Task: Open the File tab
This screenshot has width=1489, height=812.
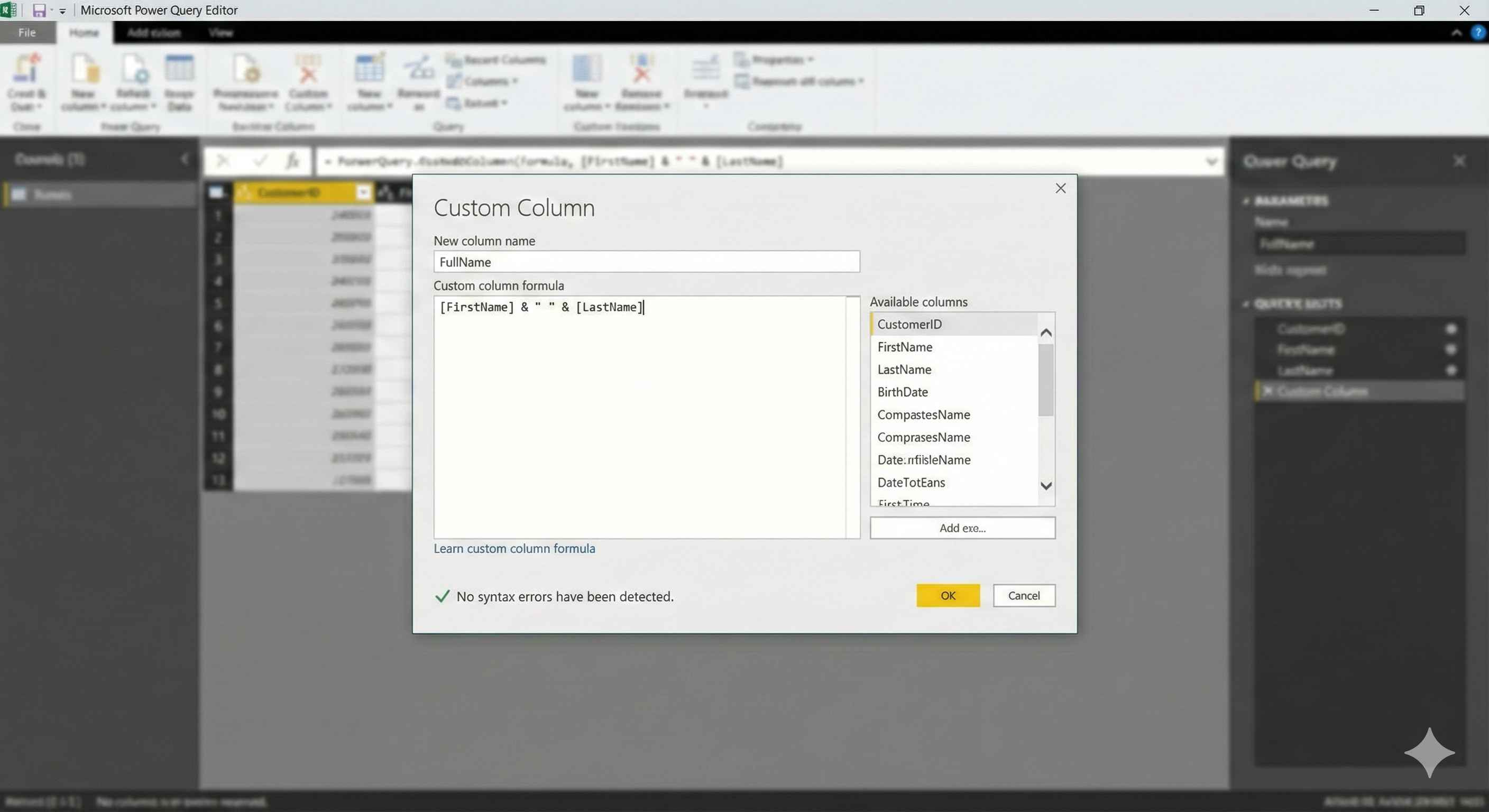Action: coord(27,32)
